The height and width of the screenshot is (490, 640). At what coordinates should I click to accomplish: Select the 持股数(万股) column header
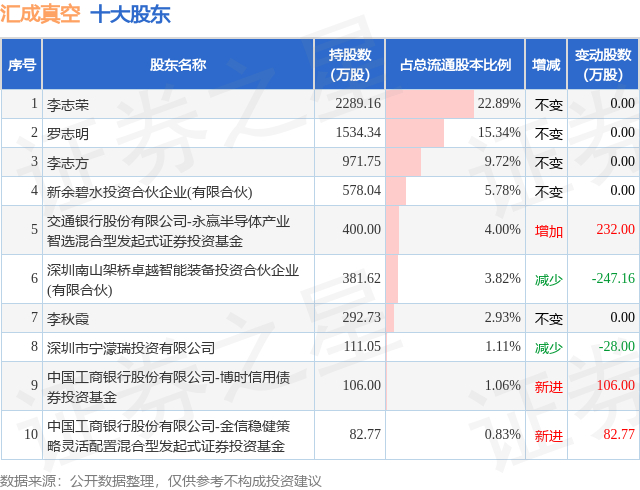pos(350,65)
